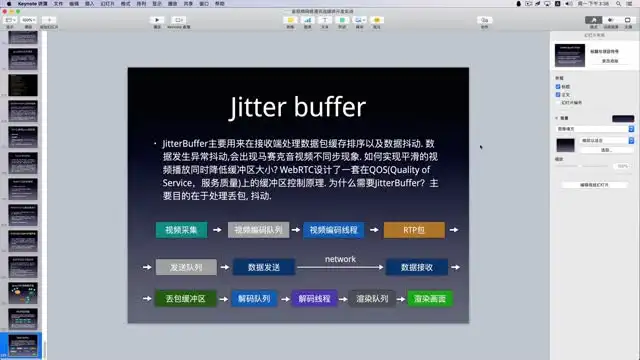Click the scale percentage field

tap(622, 166)
